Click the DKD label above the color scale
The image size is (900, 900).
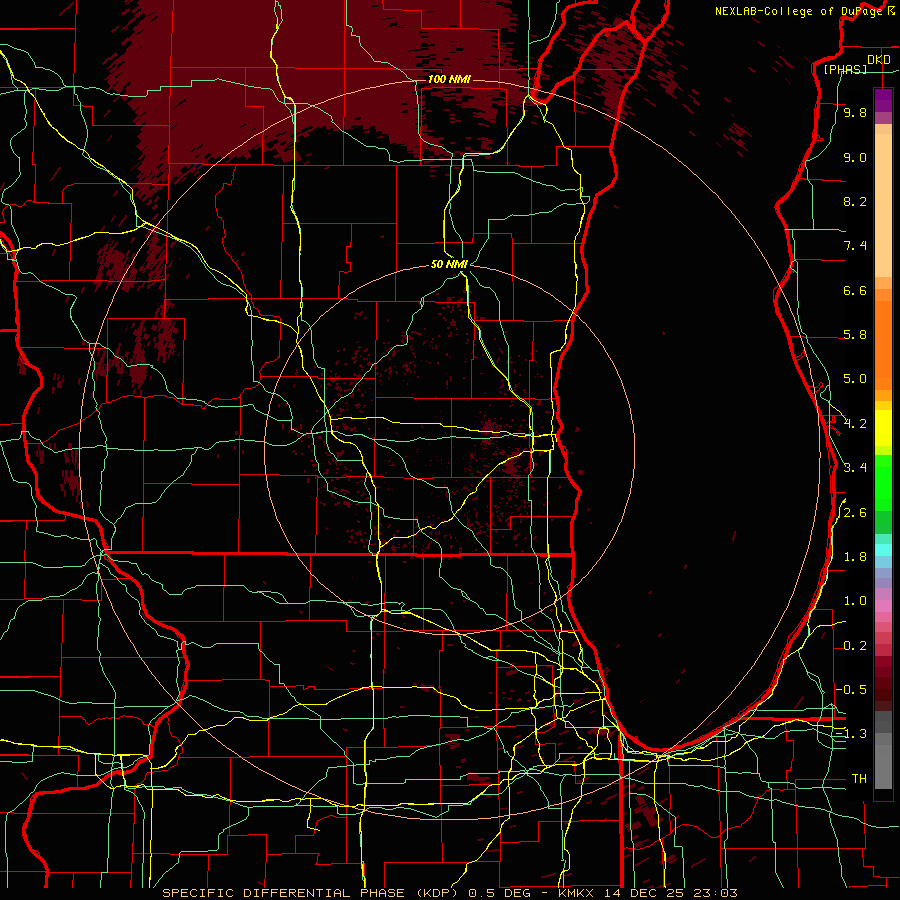878,59
